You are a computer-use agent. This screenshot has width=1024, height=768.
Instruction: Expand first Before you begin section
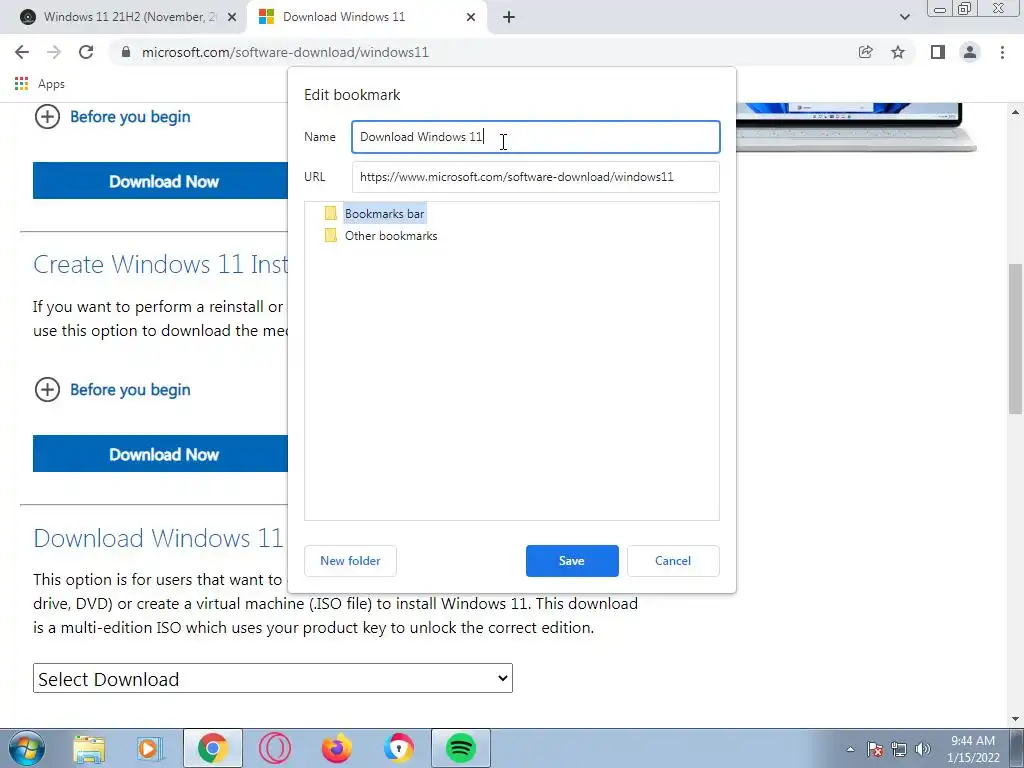click(x=112, y=117)
